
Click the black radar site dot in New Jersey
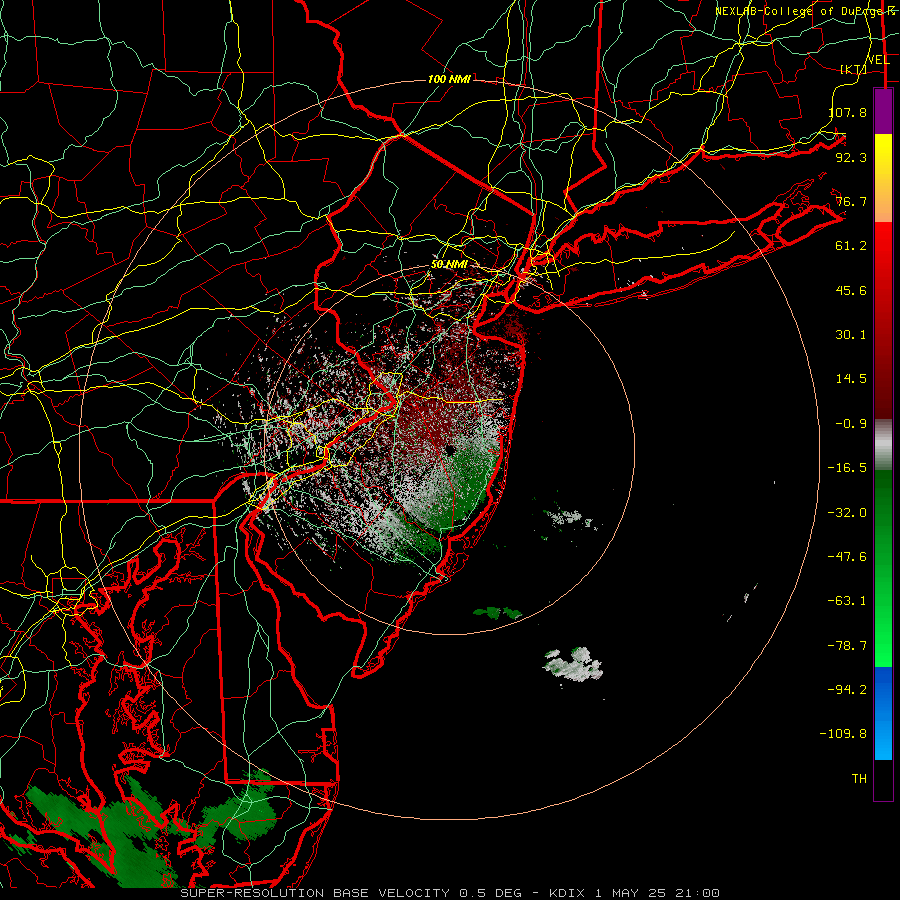click(x=449, y=449)
